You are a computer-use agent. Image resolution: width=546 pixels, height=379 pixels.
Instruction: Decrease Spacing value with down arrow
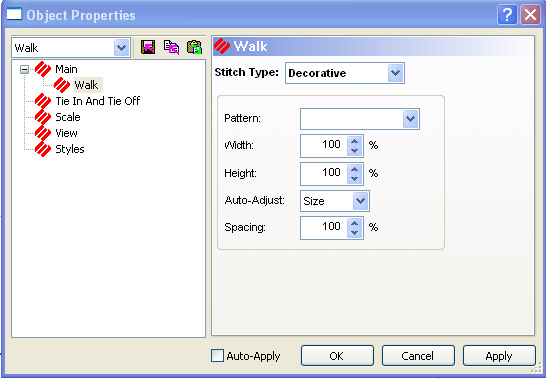[x=354, y=233]
